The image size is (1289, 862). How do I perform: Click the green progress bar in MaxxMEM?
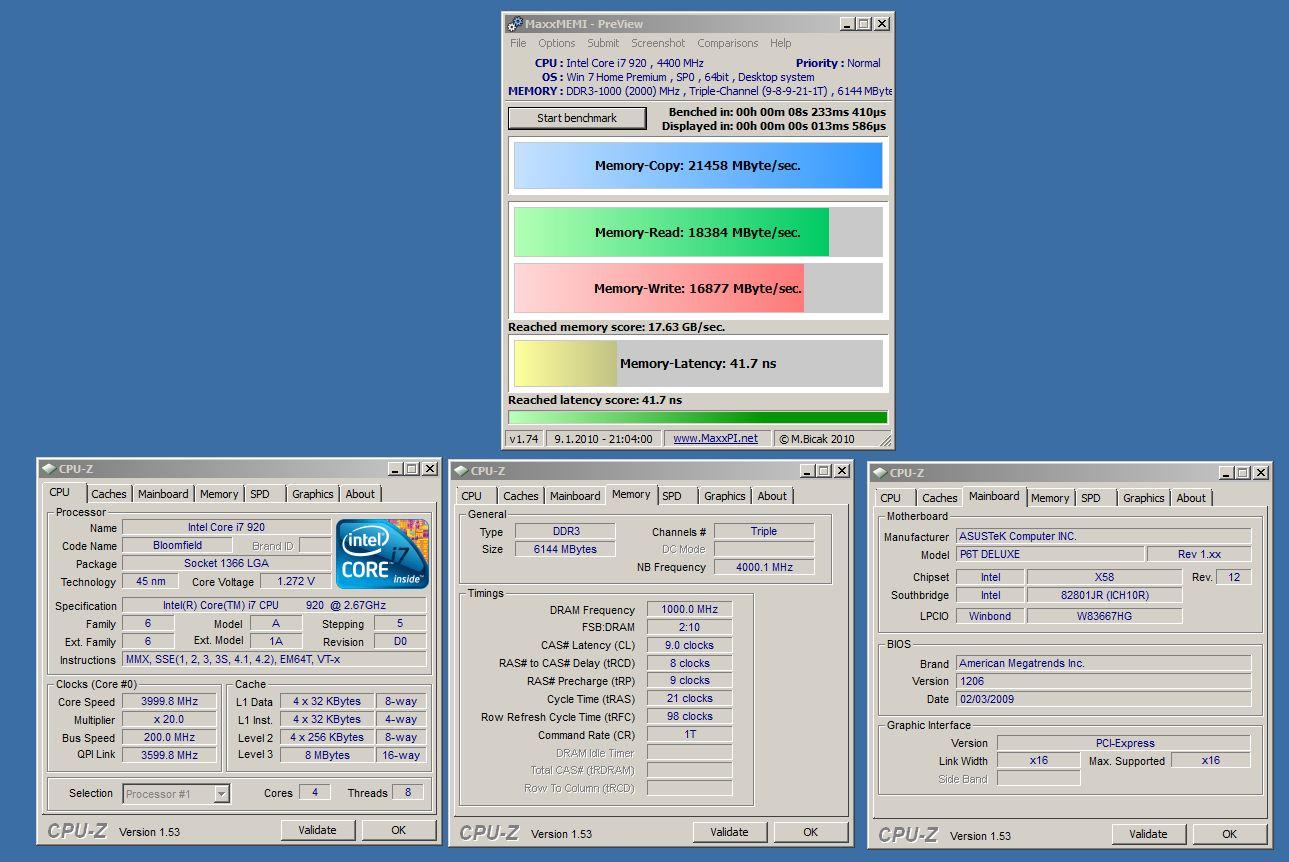pos(698,417)
